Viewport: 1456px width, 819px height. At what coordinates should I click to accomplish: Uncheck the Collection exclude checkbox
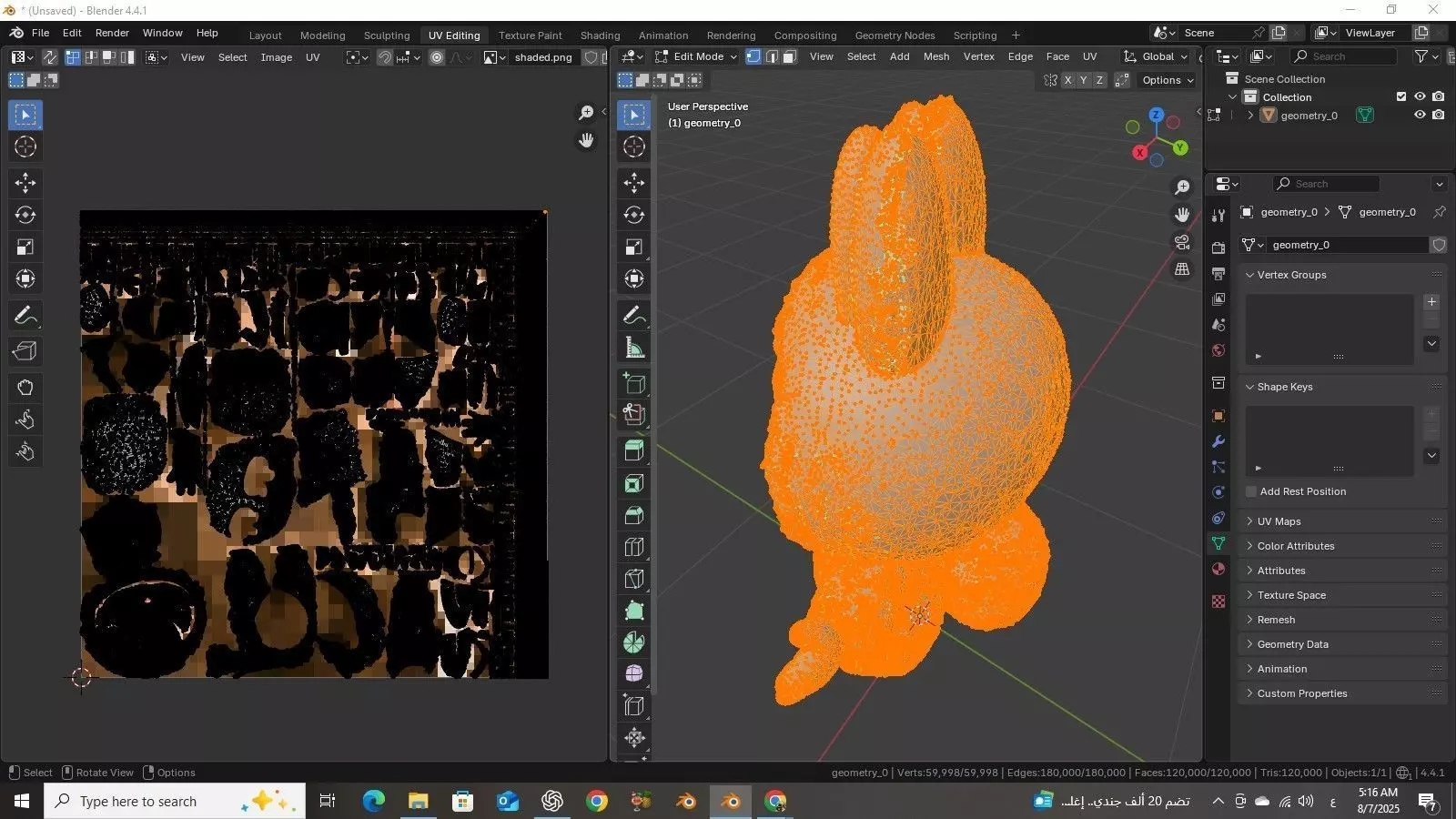(x=1401, y=96)
